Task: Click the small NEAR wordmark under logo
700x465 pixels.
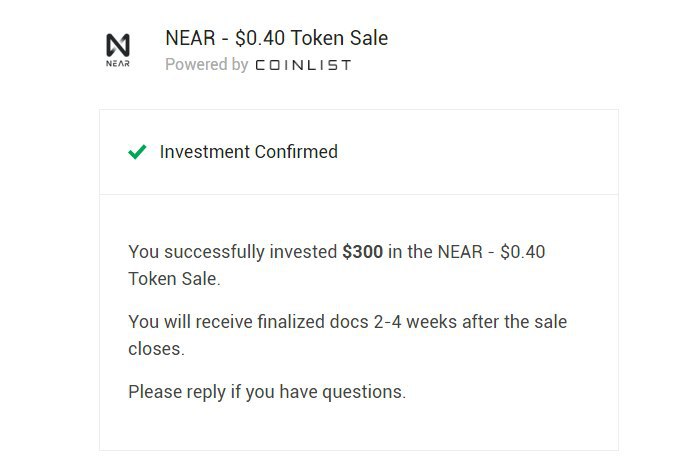Action: [118, 63]
